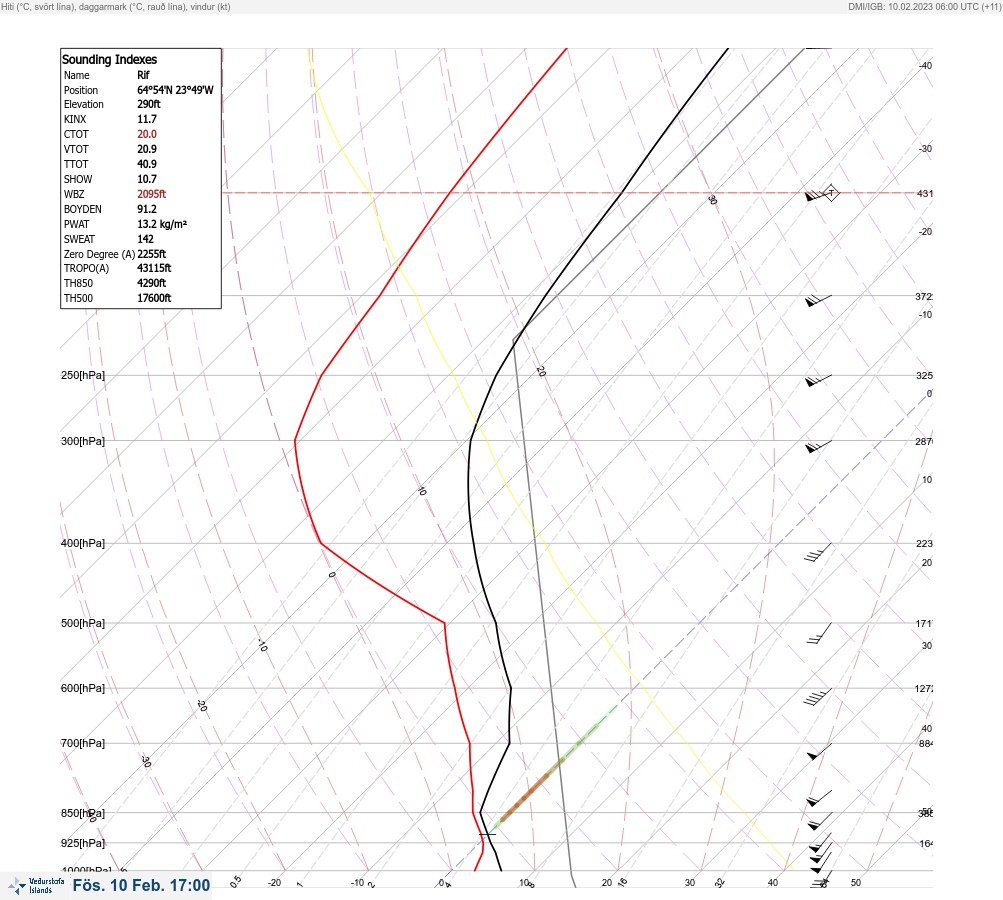Click the -40 label on the right axis
This screenshot has width=1003, height=900.
coord(926,65)
